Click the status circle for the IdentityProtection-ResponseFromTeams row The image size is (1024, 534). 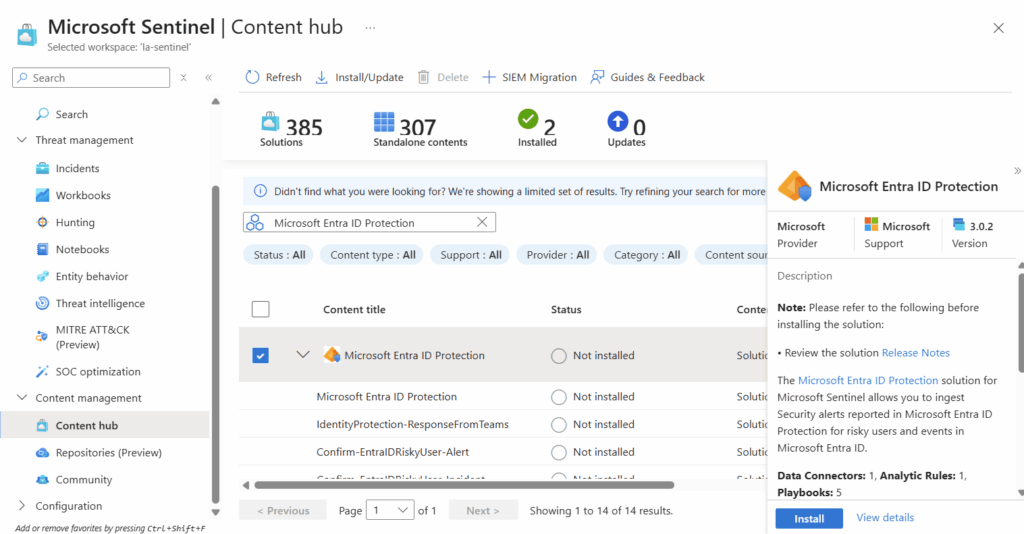(x=558, y=424)
